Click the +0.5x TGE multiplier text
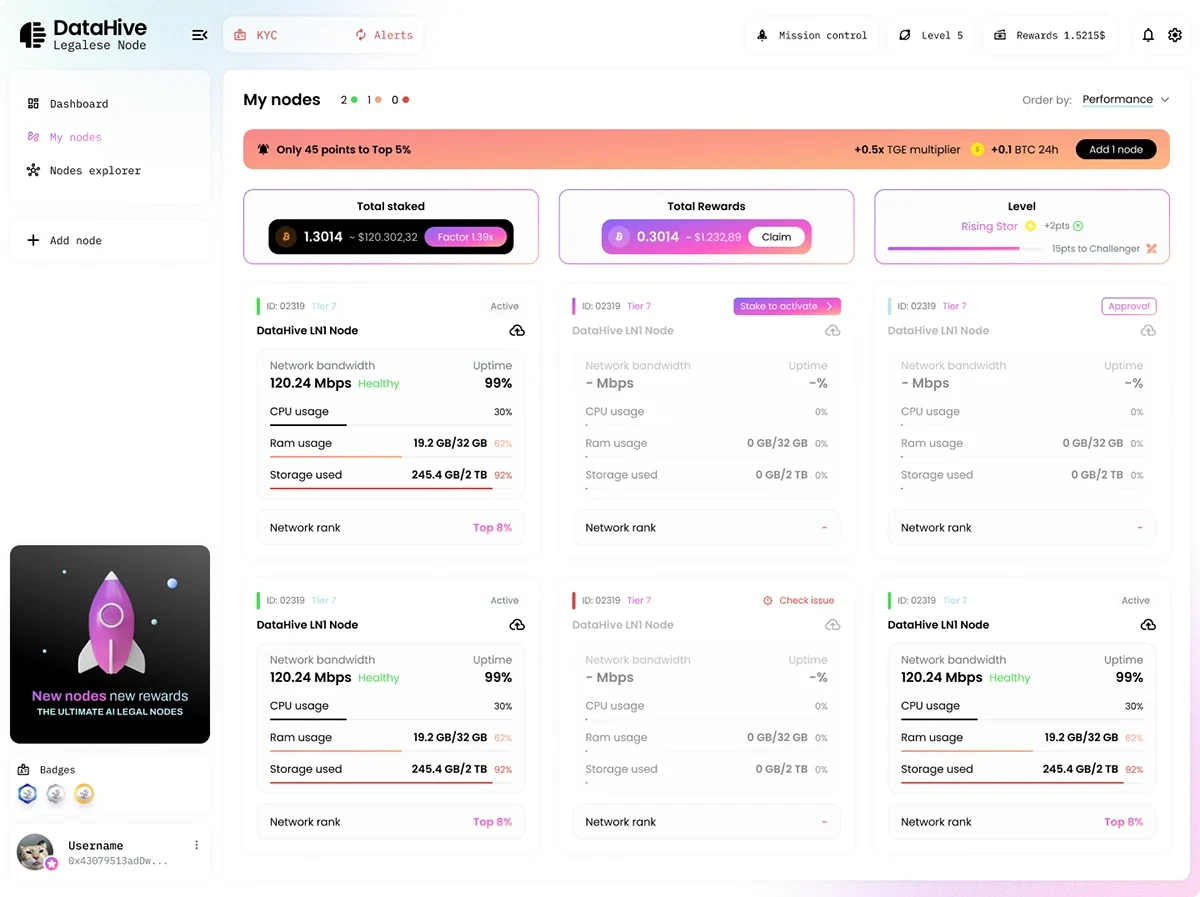 907,149
